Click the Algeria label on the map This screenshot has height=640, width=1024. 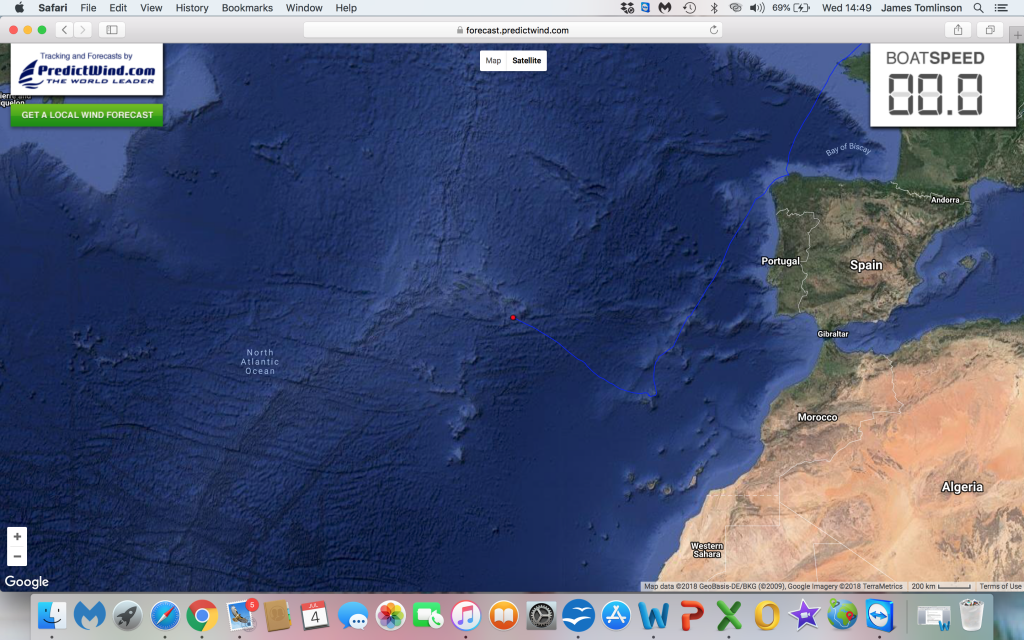click(962, 487)
